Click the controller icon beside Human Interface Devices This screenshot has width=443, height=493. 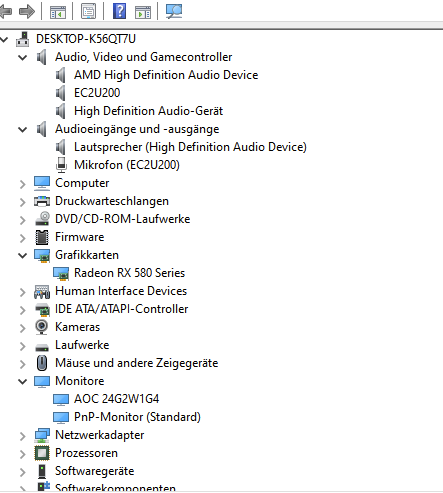(x=42, y=292)
